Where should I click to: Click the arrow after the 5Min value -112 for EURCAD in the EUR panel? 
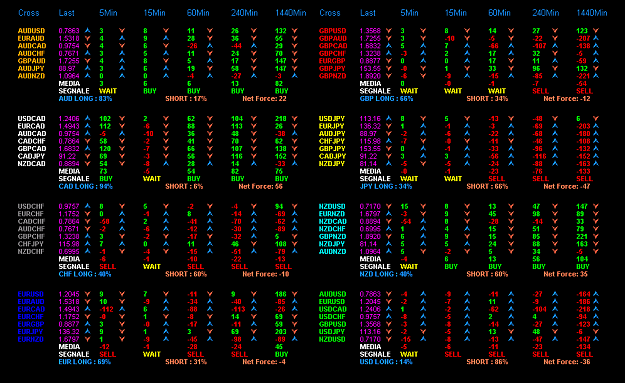click(122, 309)
